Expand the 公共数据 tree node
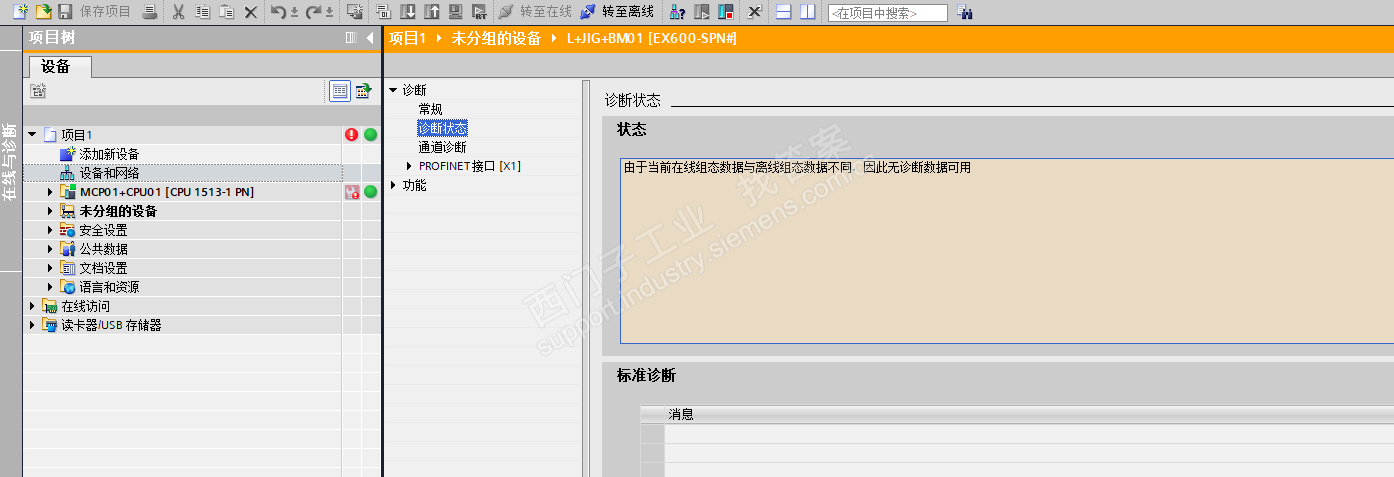This screenshot has height=477, width=1394. pos(50,249)
